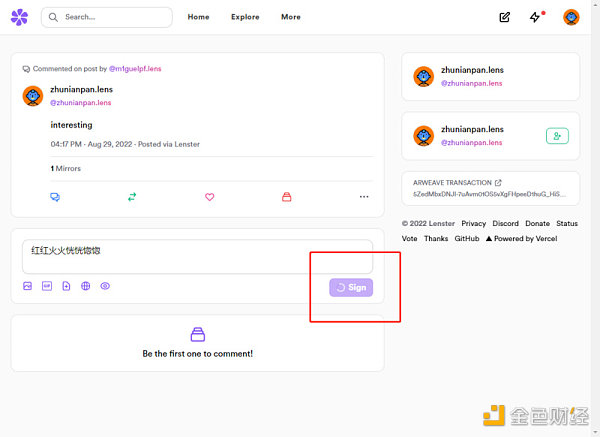Open the notifications lightning bolt icon
Viewport: 600px width, 437px height.
(535, 17)
